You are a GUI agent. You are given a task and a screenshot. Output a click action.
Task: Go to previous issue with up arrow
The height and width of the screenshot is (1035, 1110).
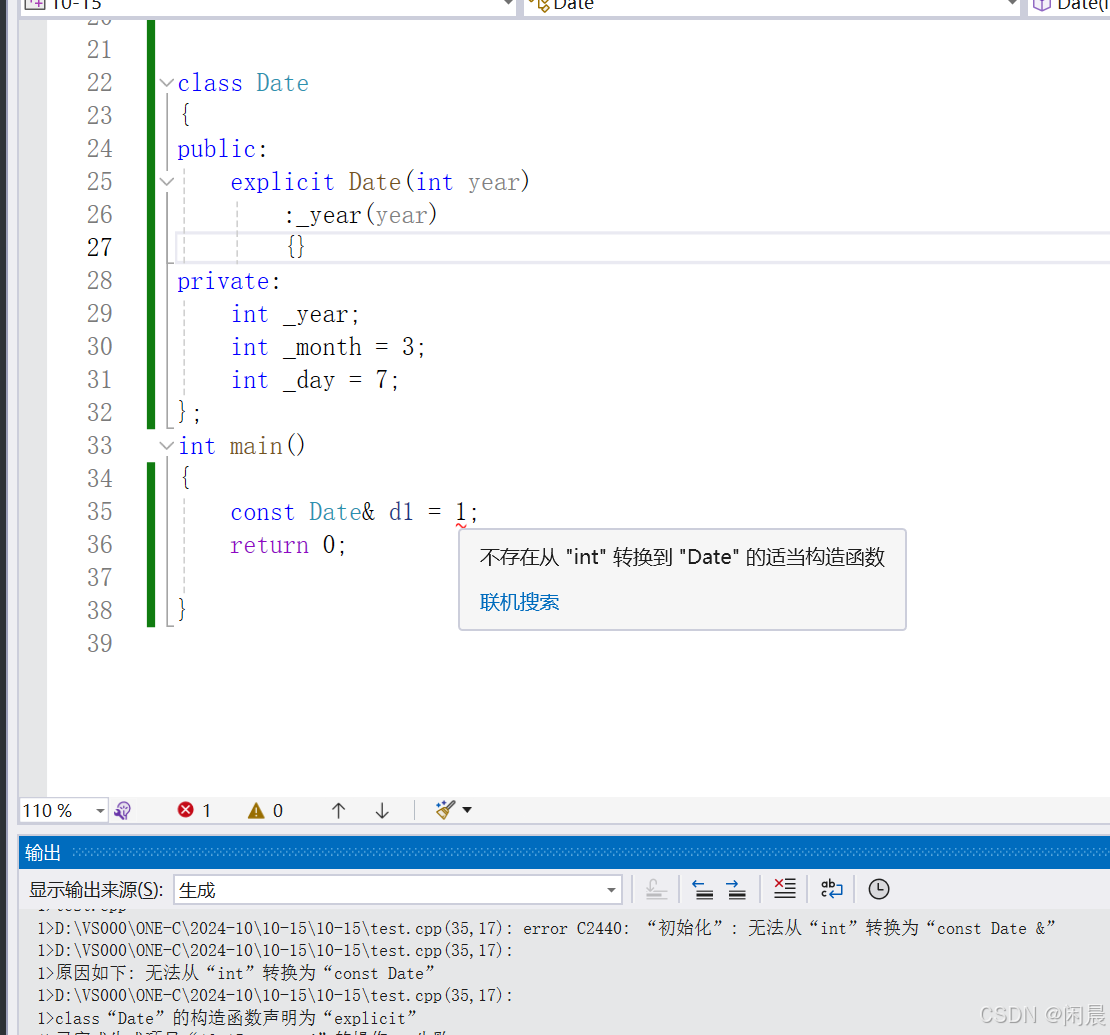[338, 810]
